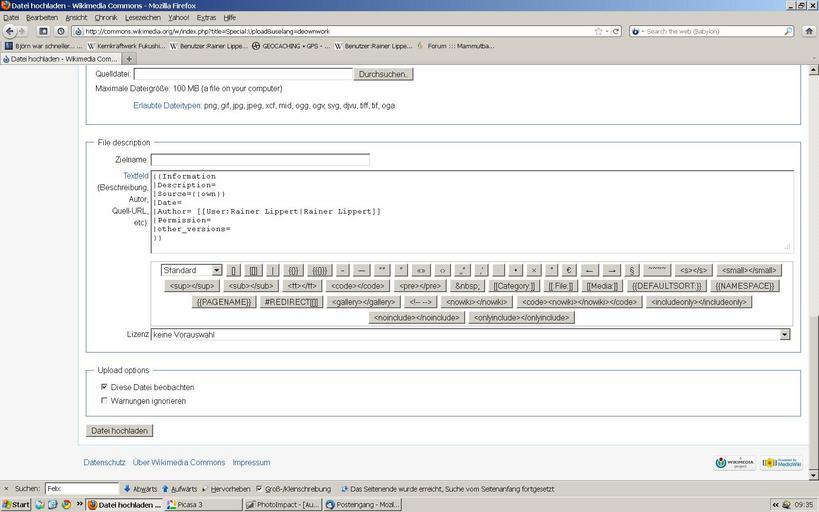Click the Quelldatei file path field
The image size is (819, 512).
click(243, 74)
